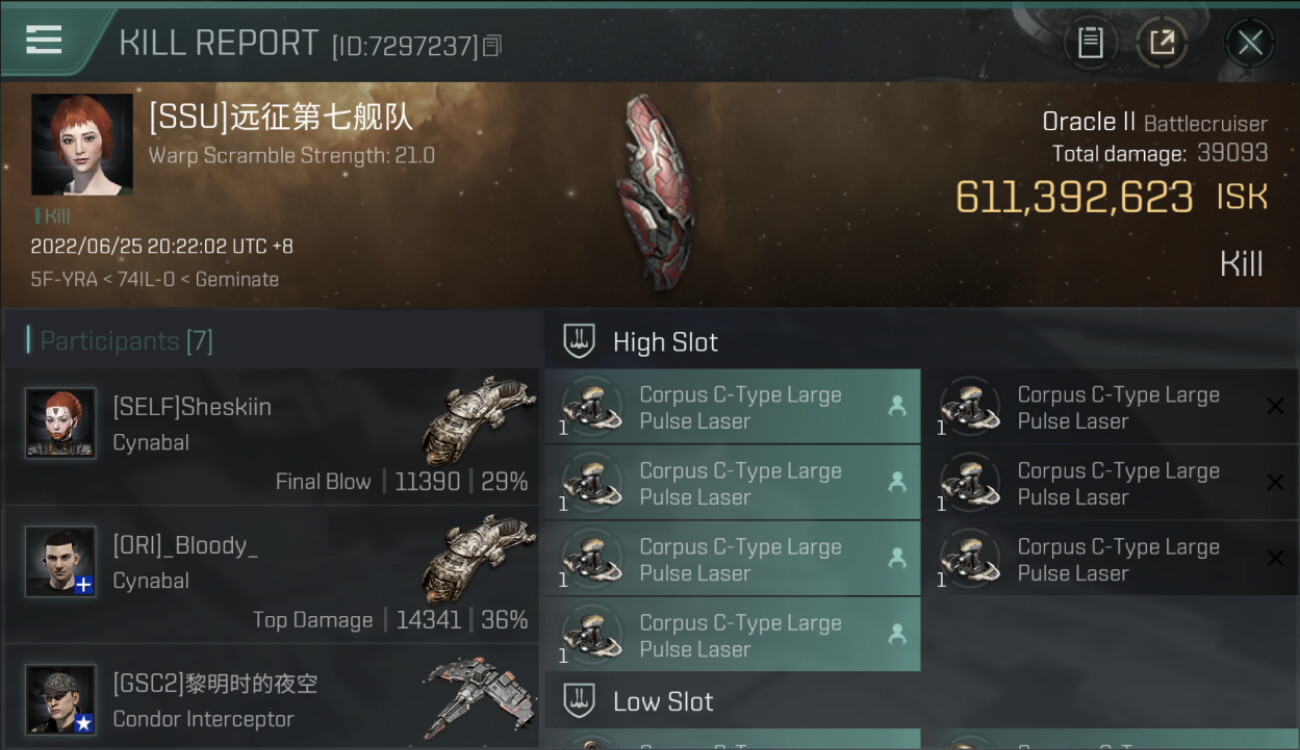
Task: Open Sheskiin's character portrait
Action: pos(61,424)
